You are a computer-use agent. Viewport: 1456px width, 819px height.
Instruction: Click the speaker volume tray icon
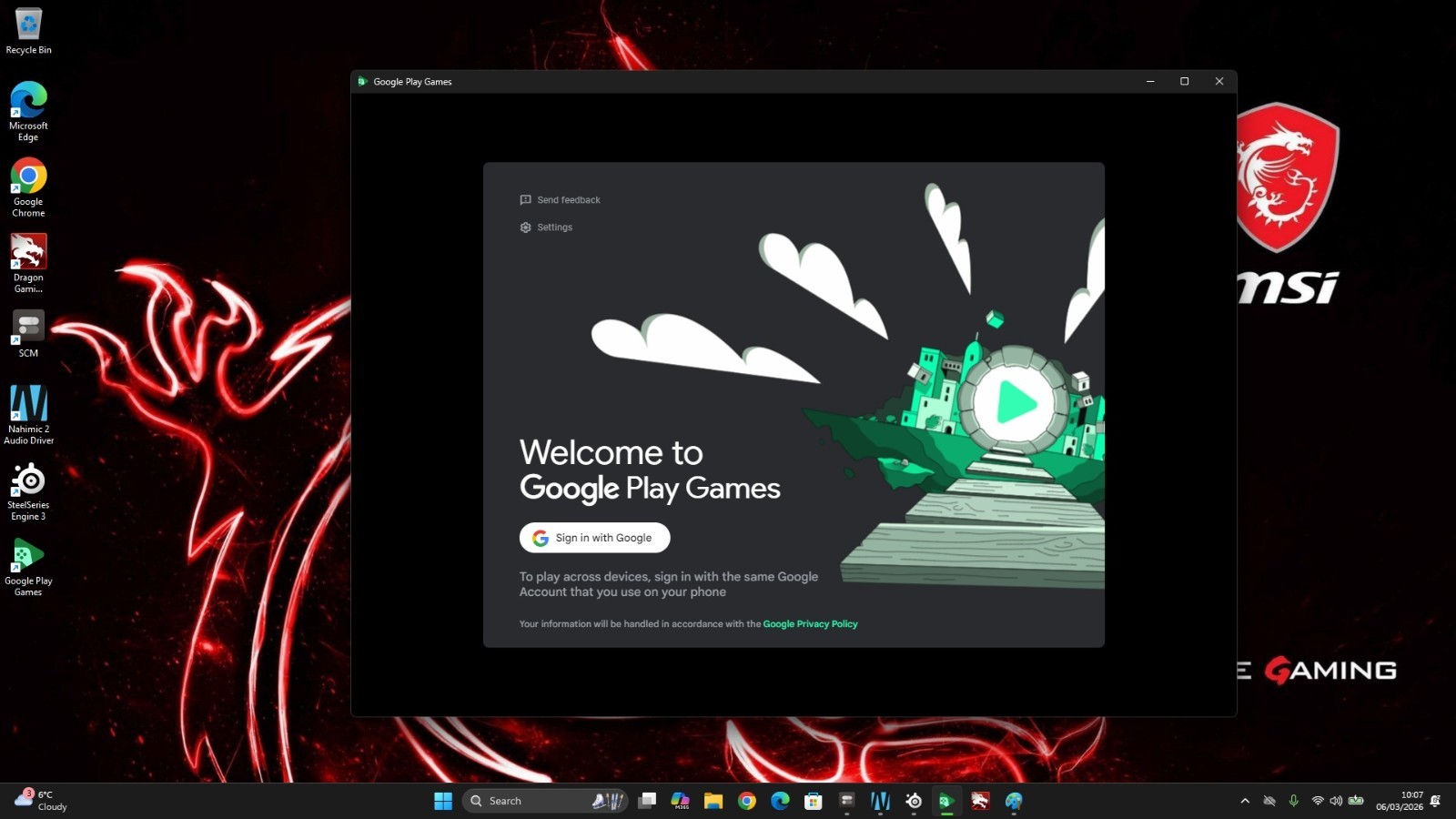[1336, 801]
